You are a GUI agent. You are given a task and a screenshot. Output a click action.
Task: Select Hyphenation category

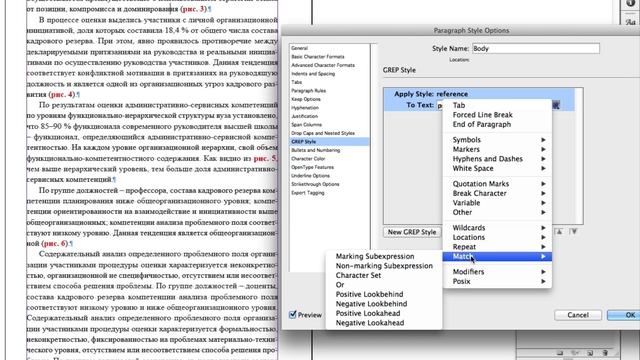tap(329, 108)
